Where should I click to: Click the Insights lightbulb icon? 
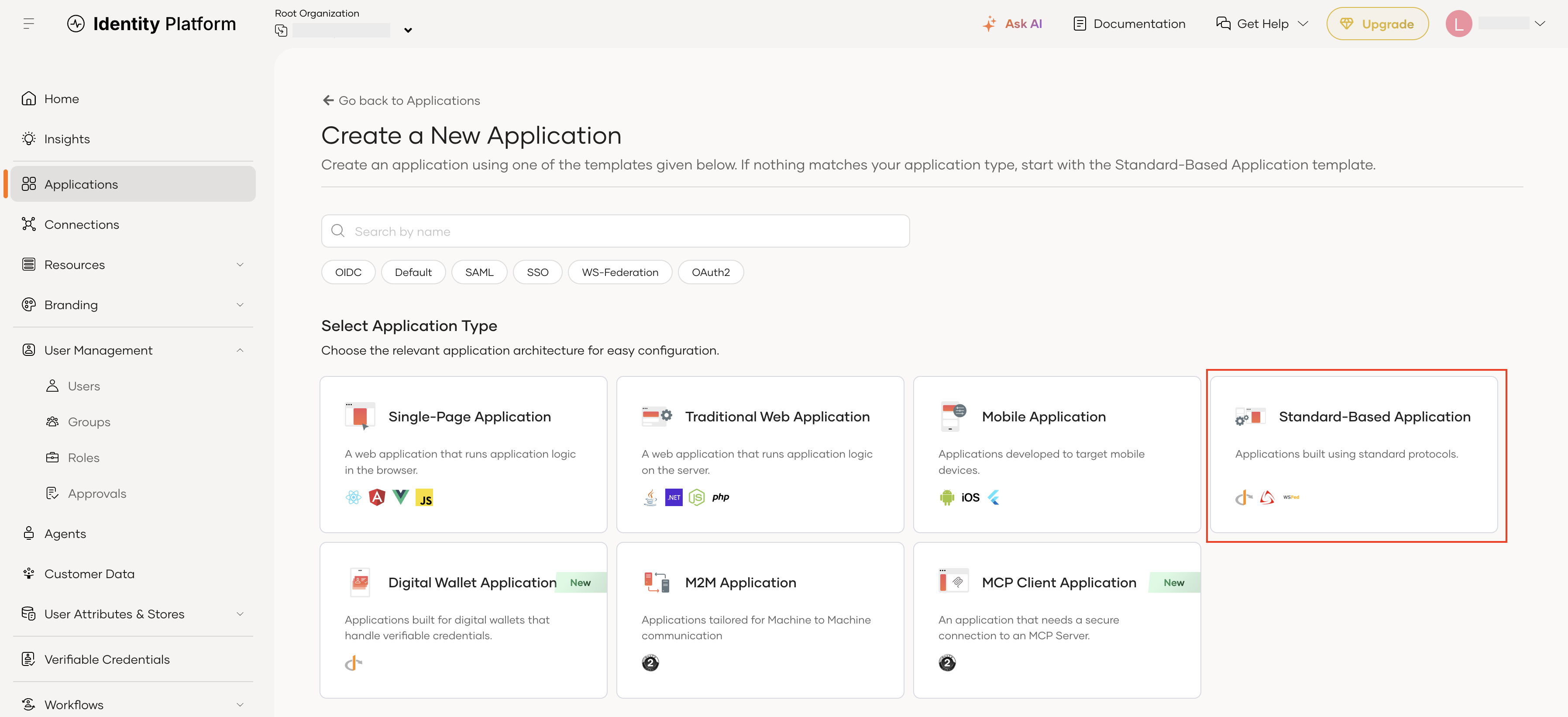pos(29,139)
